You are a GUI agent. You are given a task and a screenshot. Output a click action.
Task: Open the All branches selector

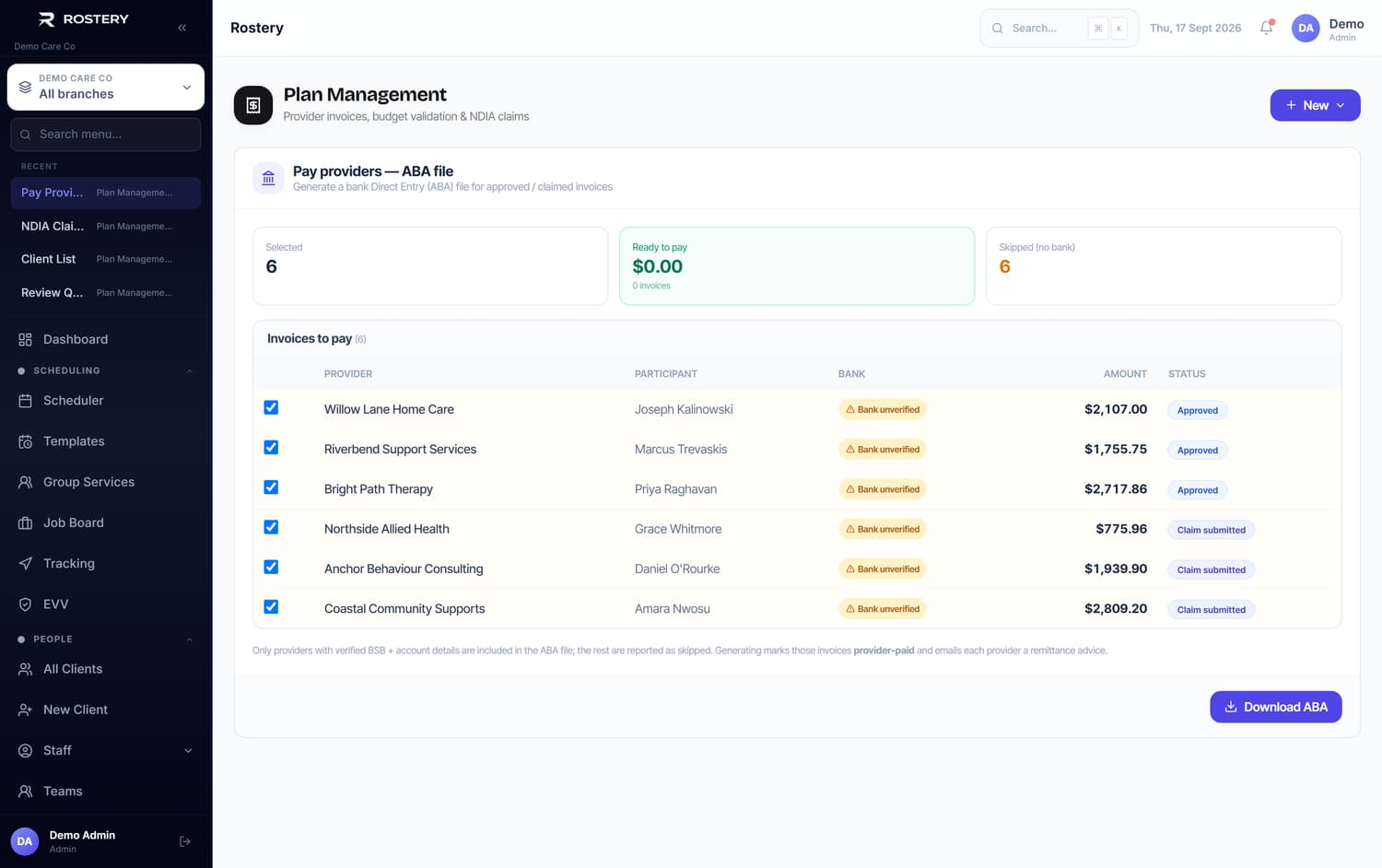106,87
